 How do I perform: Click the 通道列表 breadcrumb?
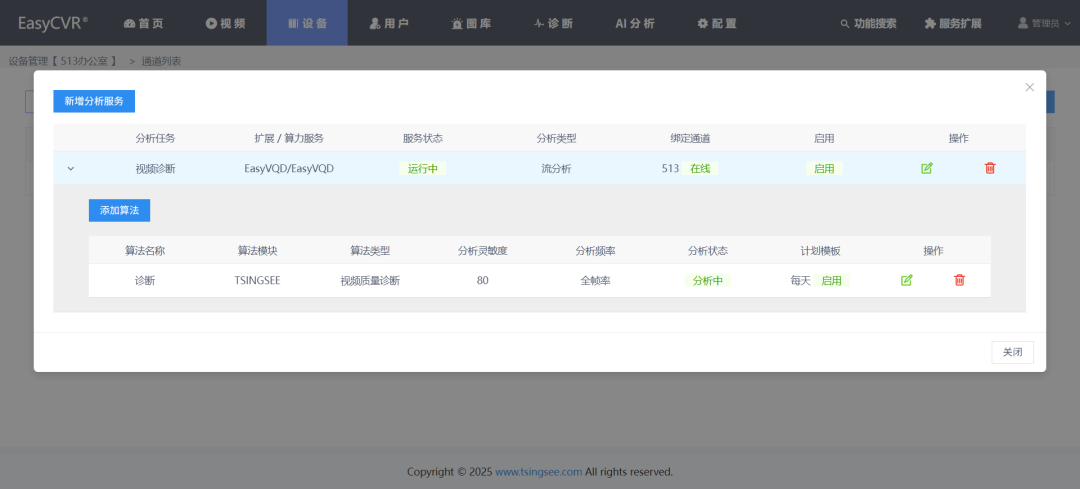pos(161,61)
